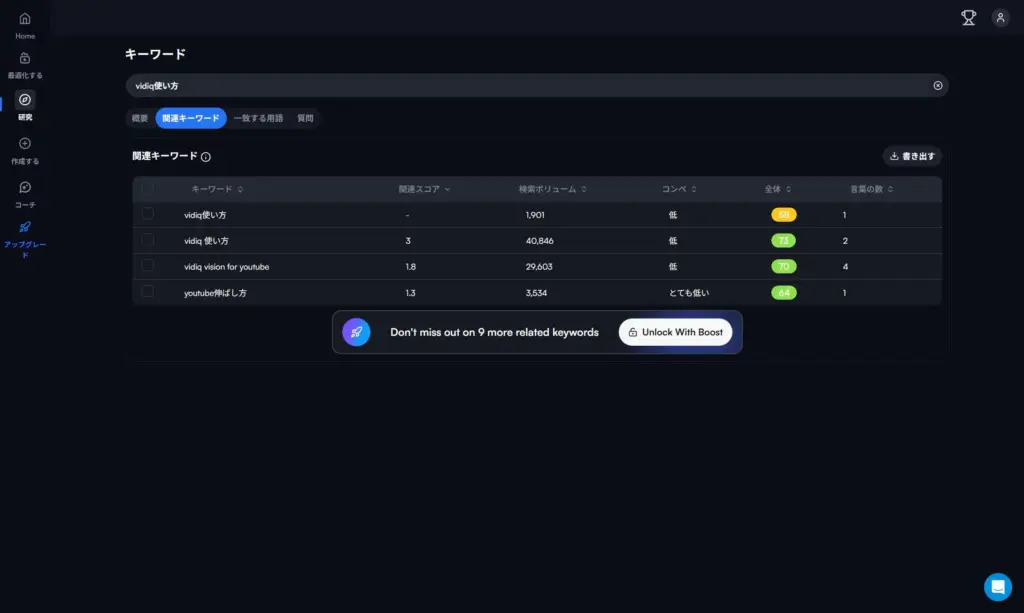Open the trophy achievements icon
The image size is (1024, 613).
968,18
